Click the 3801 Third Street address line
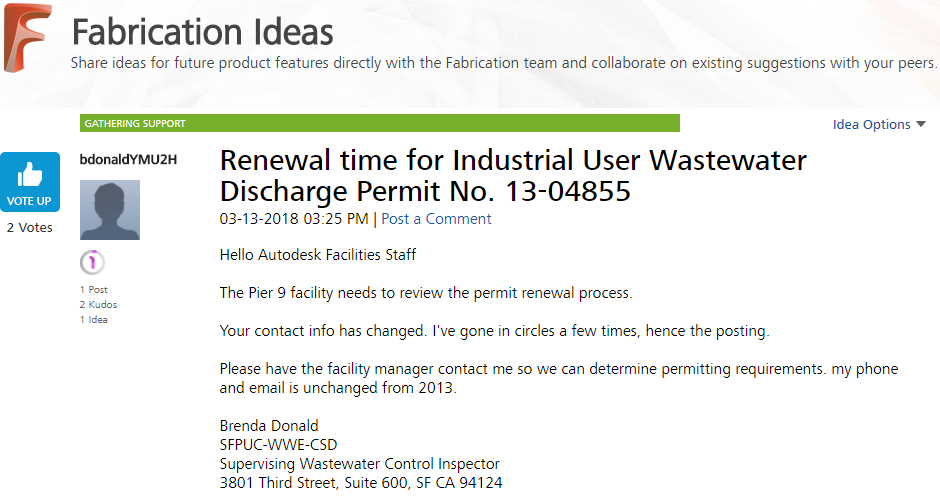The height and width of the screenshot is (500, 940). 361,483
